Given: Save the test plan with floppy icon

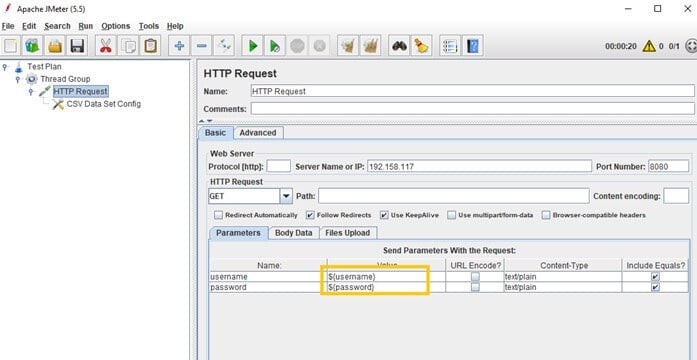Looking at the screenshot, I should (77, 46).
